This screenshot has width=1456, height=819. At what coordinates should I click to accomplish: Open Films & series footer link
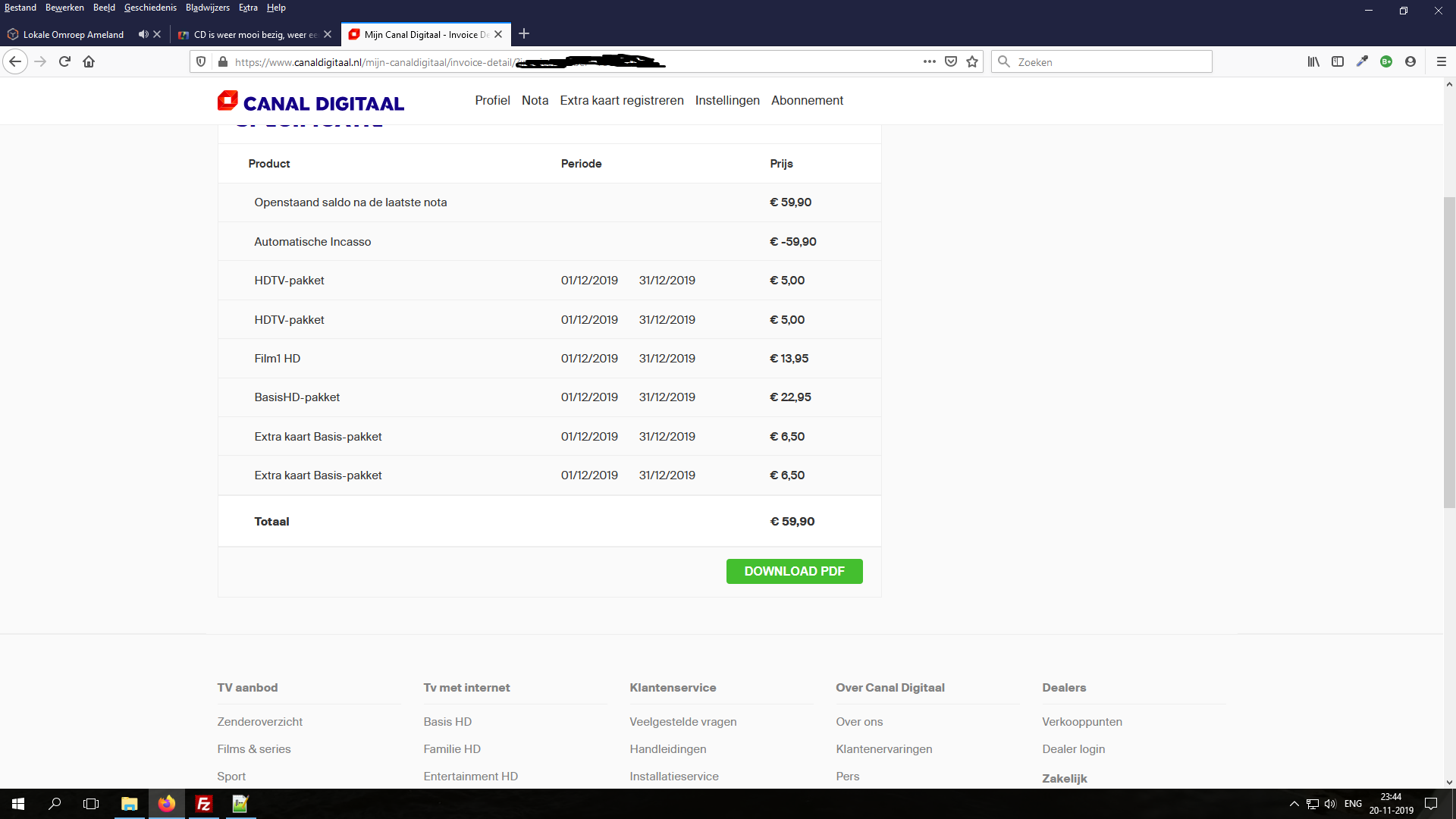(254, 748)
